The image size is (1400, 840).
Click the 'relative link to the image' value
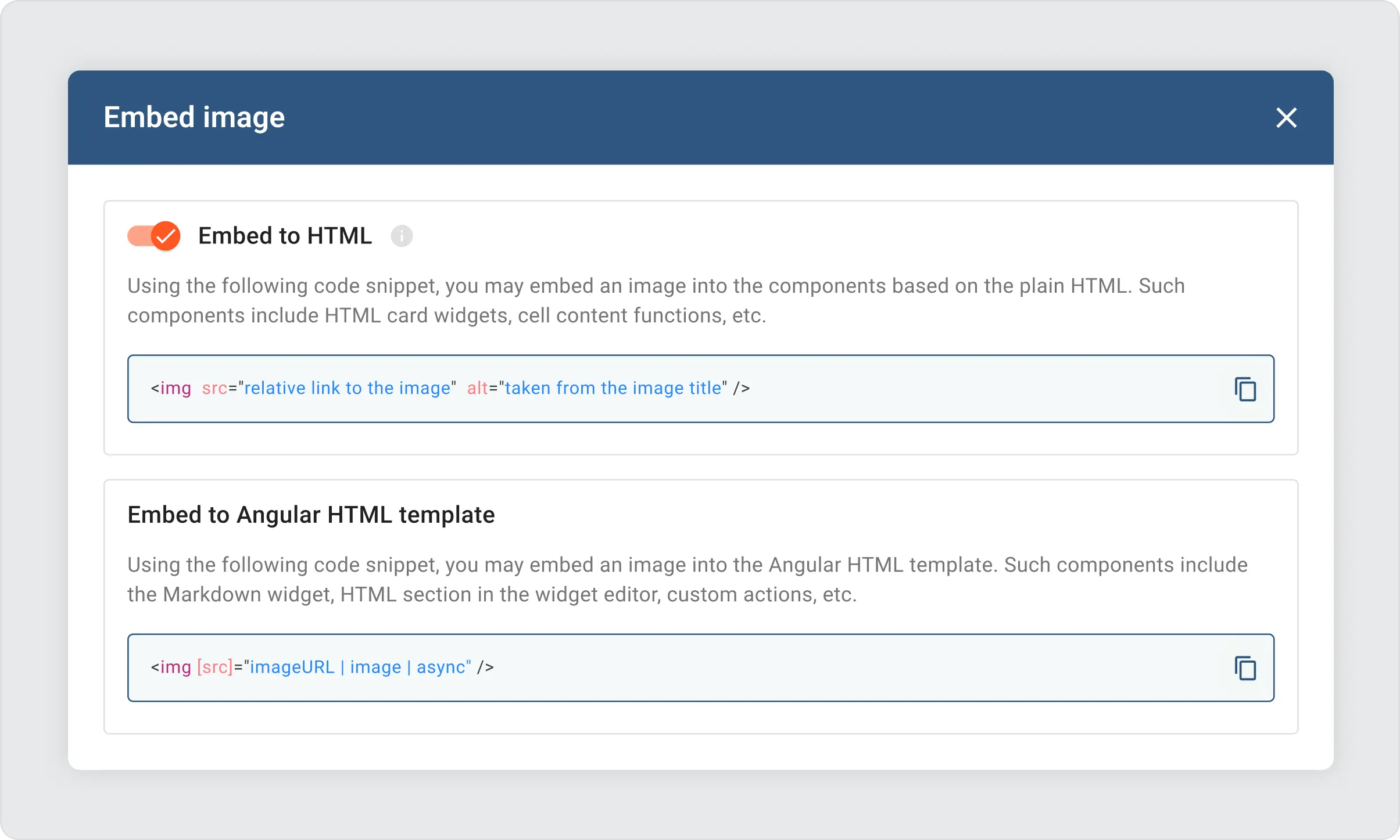click(x=347, y=388)
